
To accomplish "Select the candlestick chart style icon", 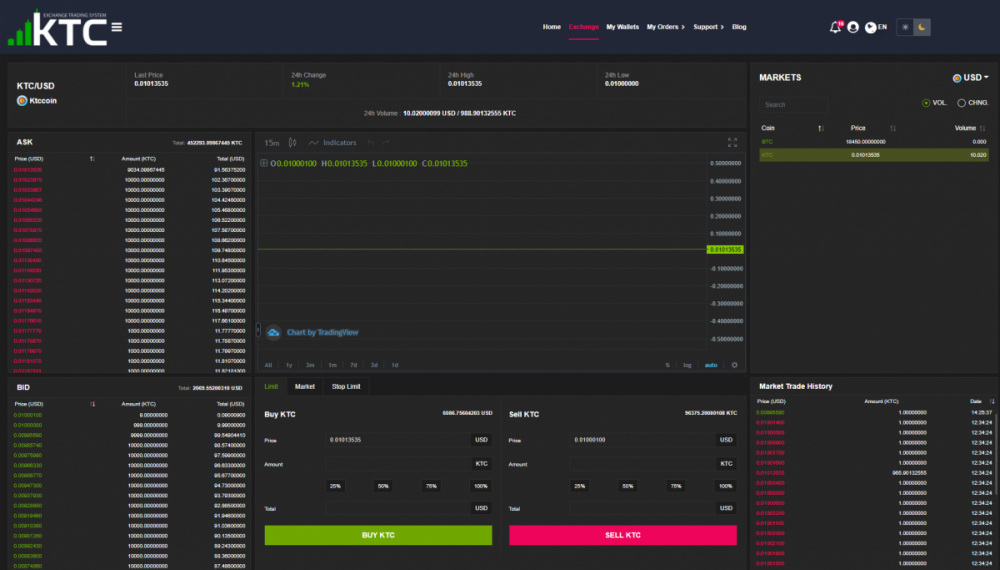I will (x=293, y=143).
